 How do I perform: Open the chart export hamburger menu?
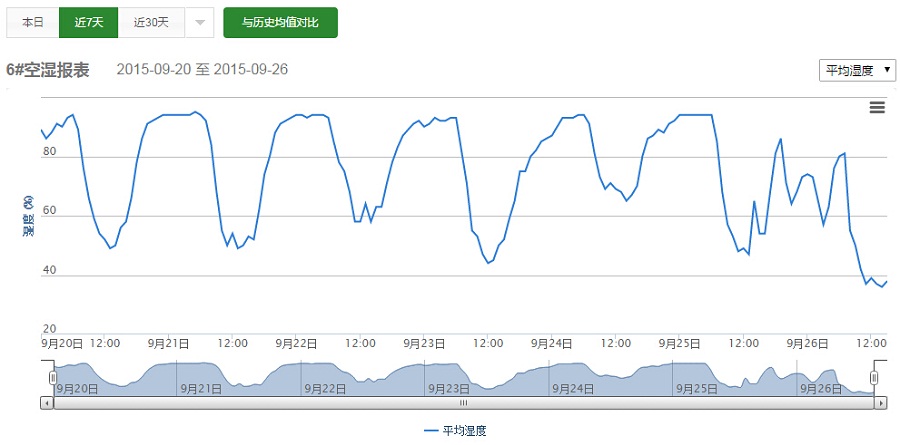click(877, 108)
